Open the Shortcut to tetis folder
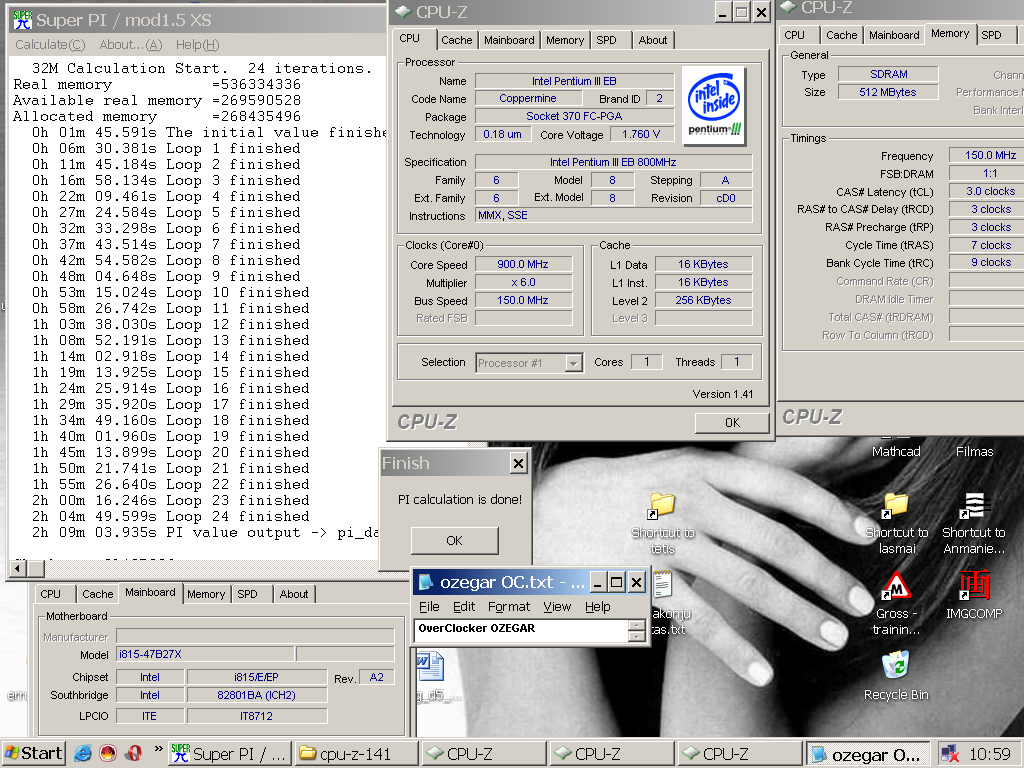This screenshot has width=1024, height=768. point(662,522)
